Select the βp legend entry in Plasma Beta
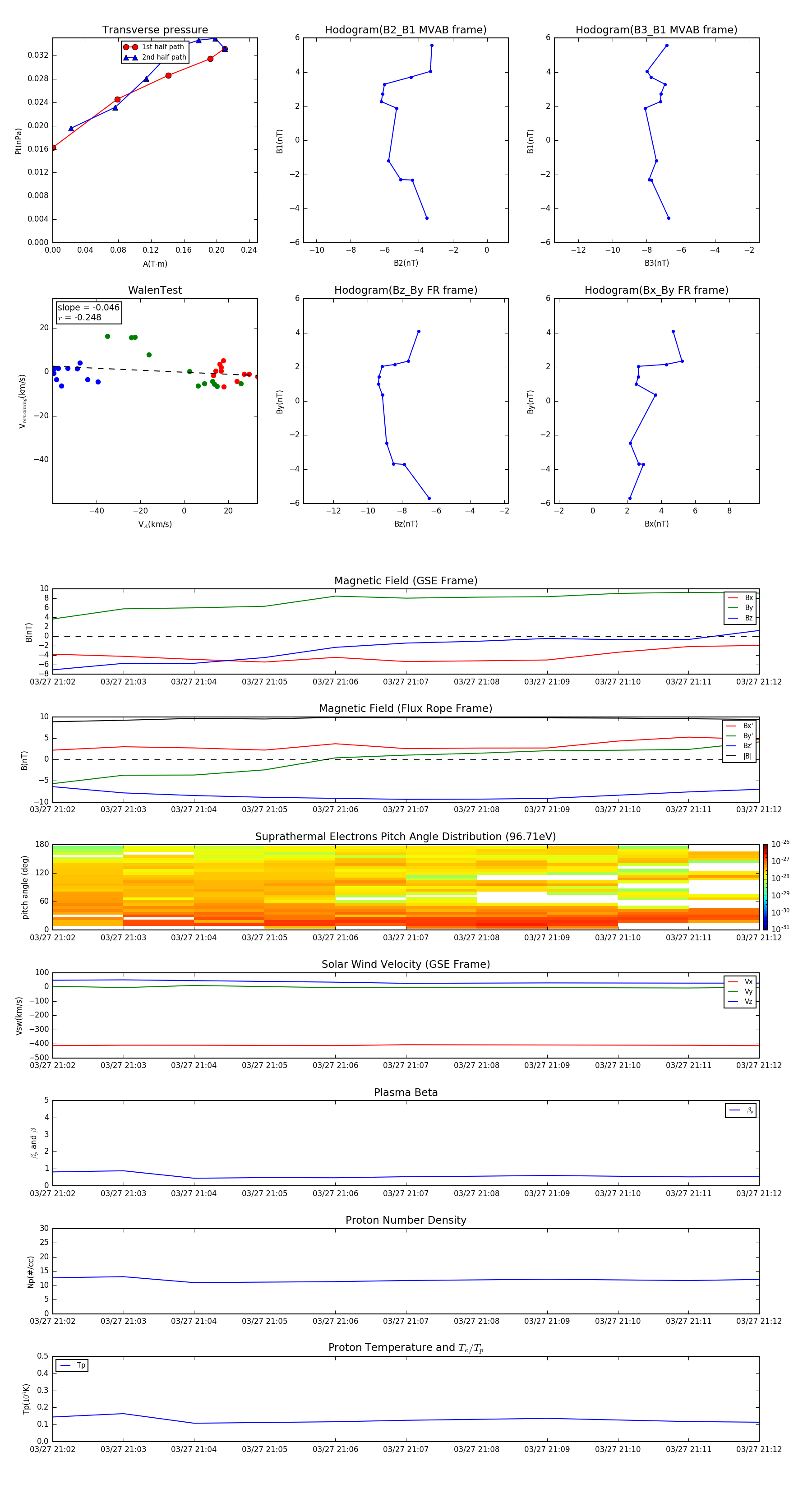 741,1110
